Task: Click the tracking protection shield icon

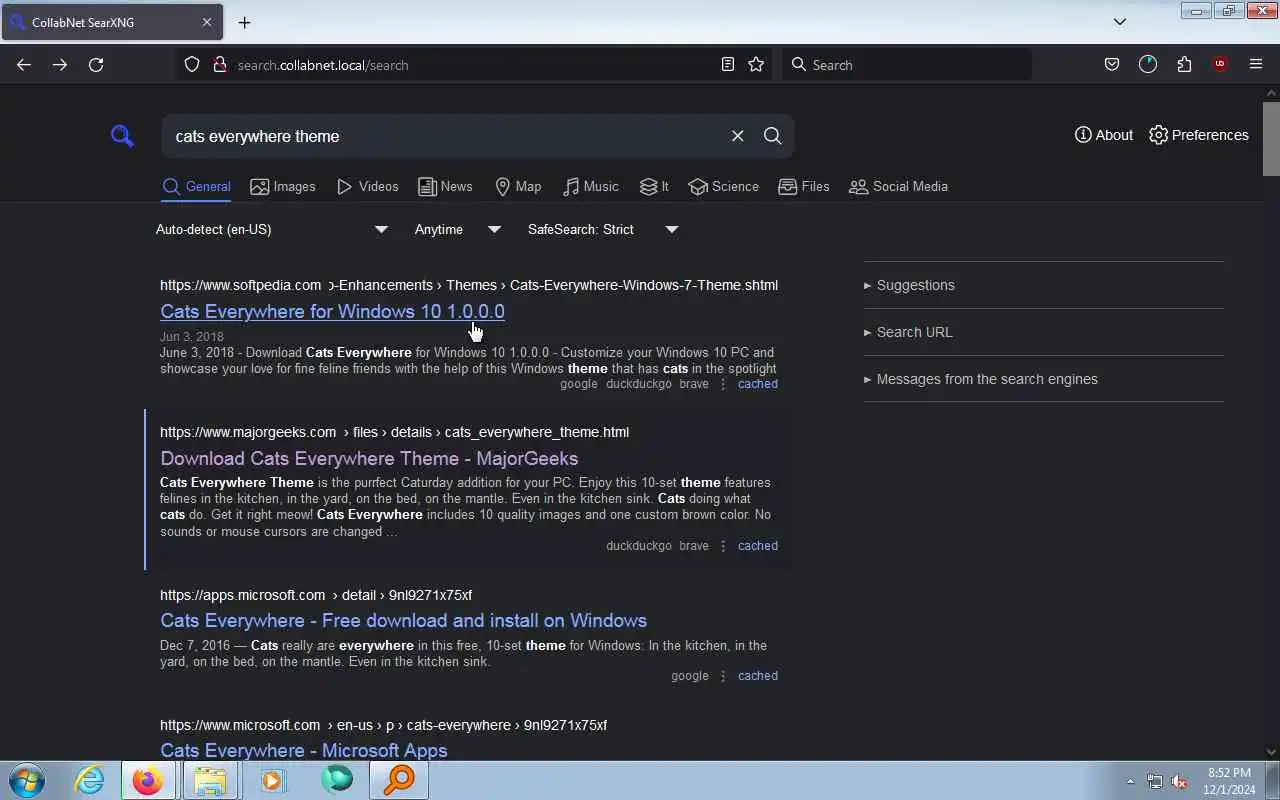Action: click(192, 64)
